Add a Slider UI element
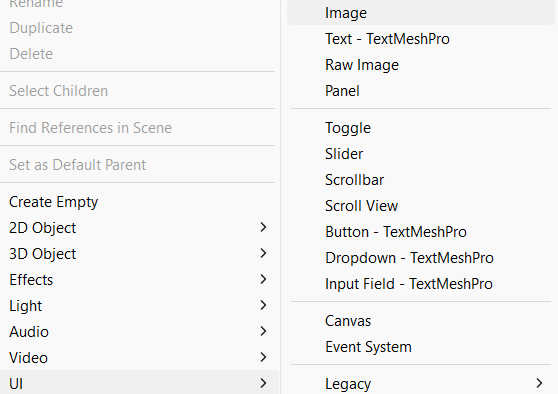Viewport: 558px width, 394px height. [421, 154]
